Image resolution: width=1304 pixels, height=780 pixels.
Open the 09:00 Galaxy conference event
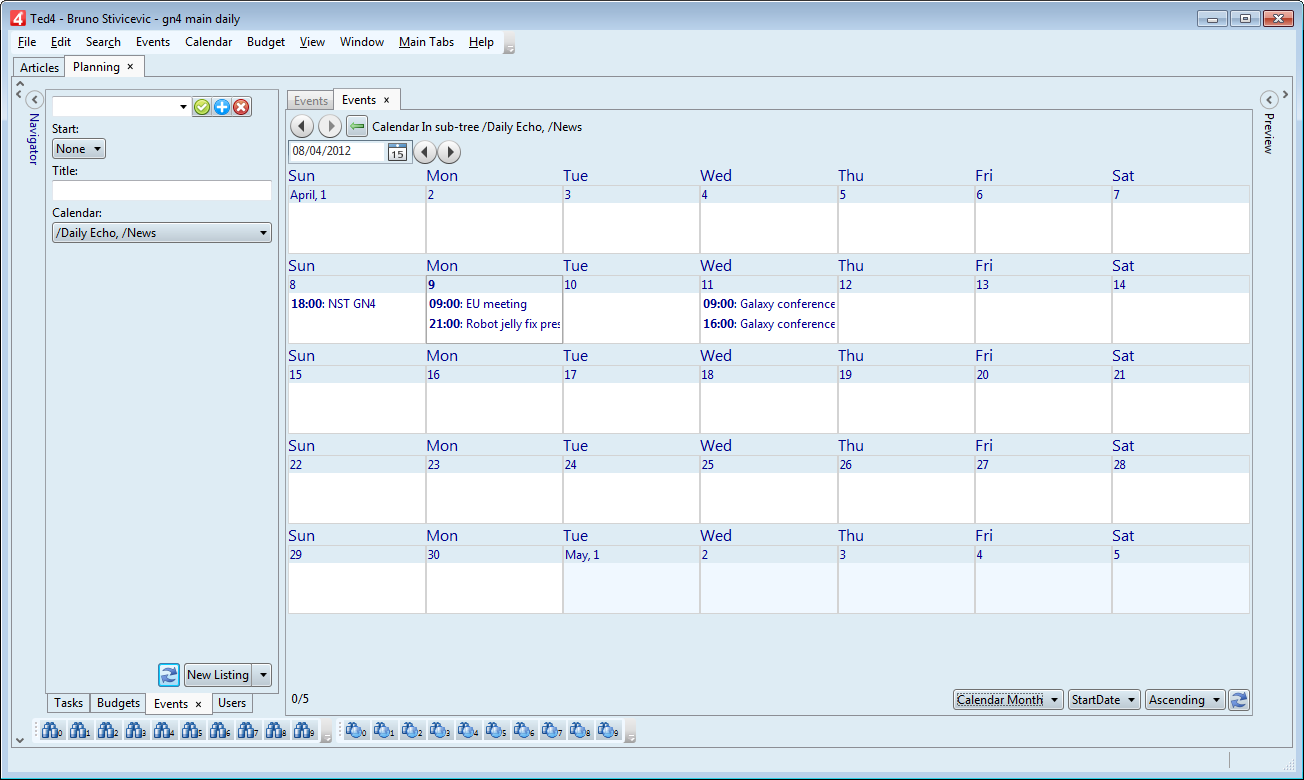point(769,304)
